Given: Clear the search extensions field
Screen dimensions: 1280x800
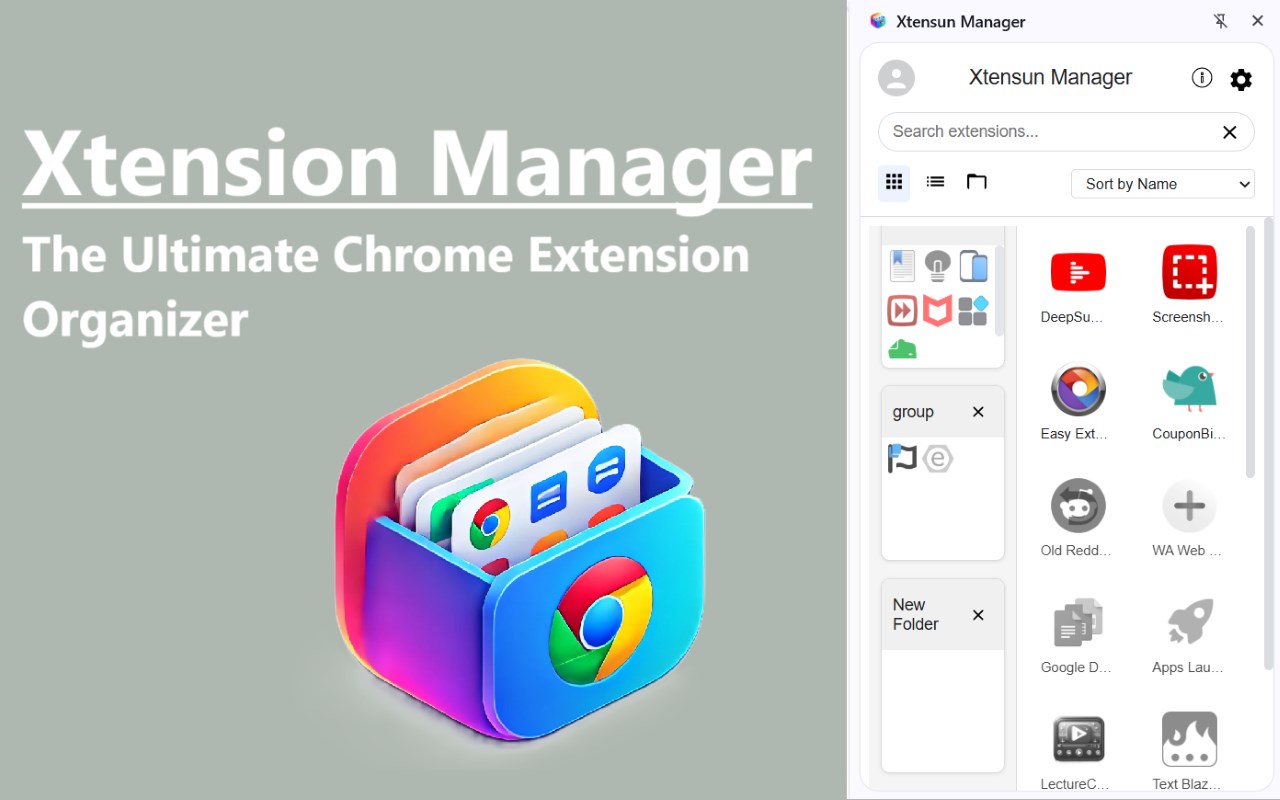Looking at the screenshot, I should [x=1230, y=132].
